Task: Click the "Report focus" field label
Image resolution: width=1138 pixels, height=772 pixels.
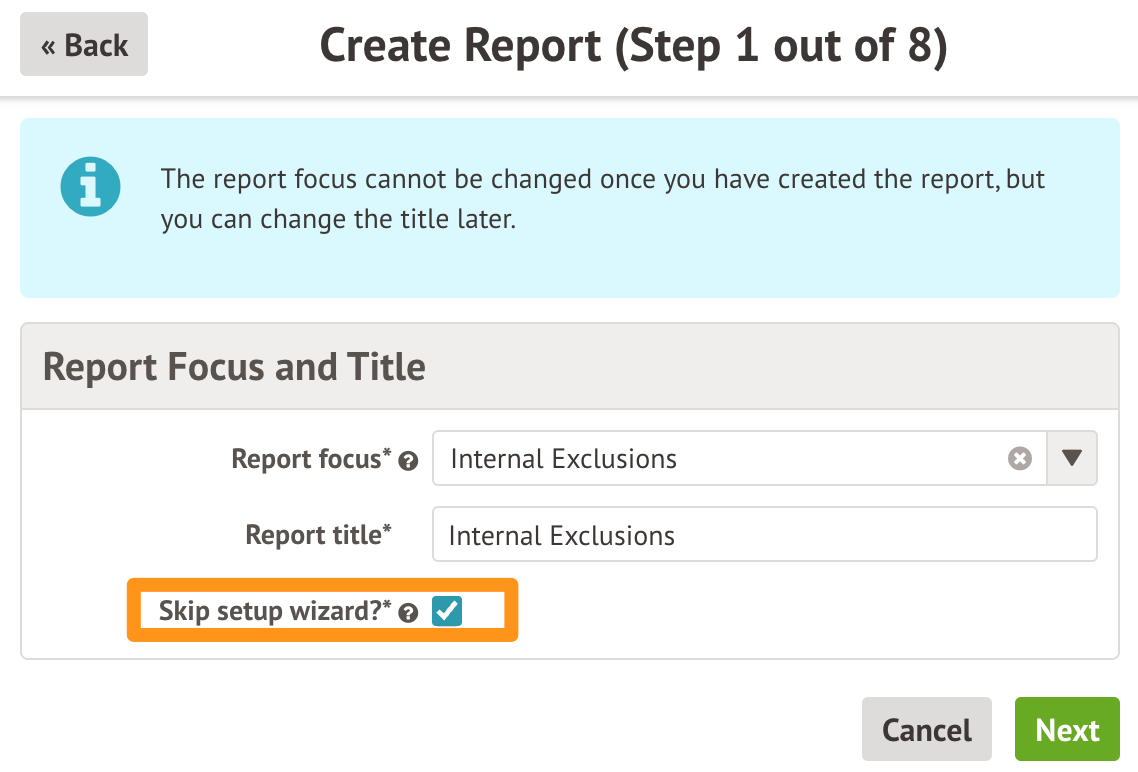Action: click(306, 459)
